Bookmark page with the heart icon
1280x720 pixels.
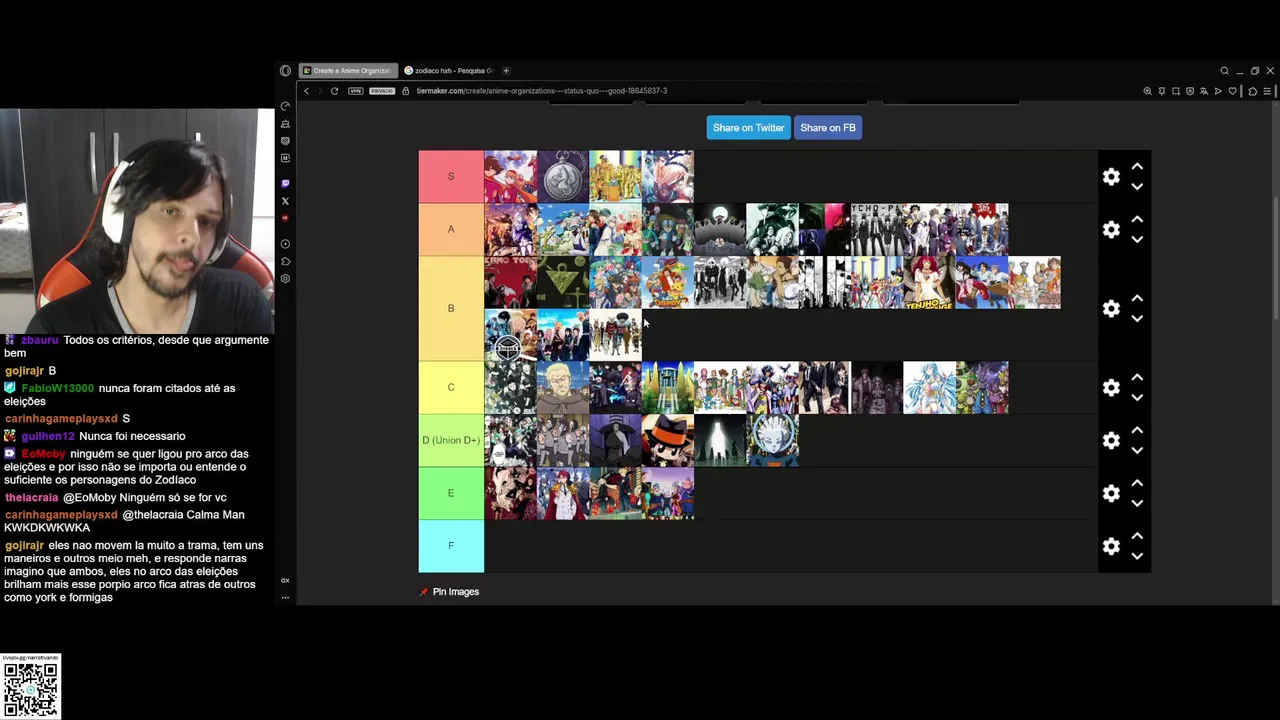pos(1233,91)
